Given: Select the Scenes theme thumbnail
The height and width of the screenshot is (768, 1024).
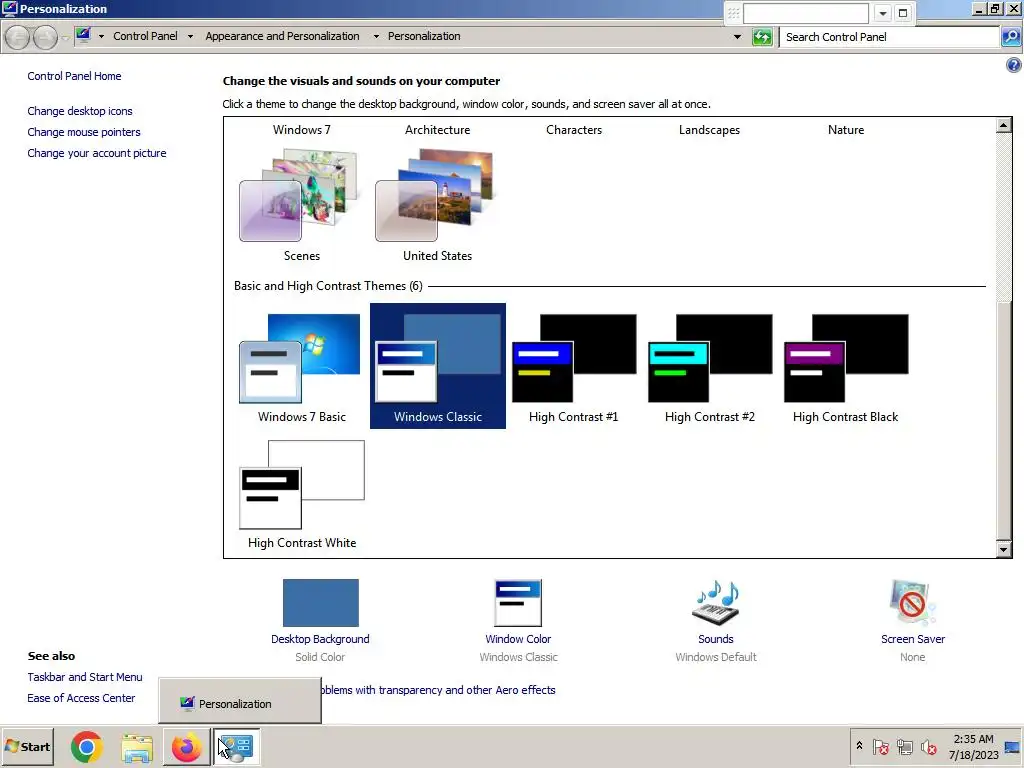Looking at the screenshot, I should pos(302,196).
